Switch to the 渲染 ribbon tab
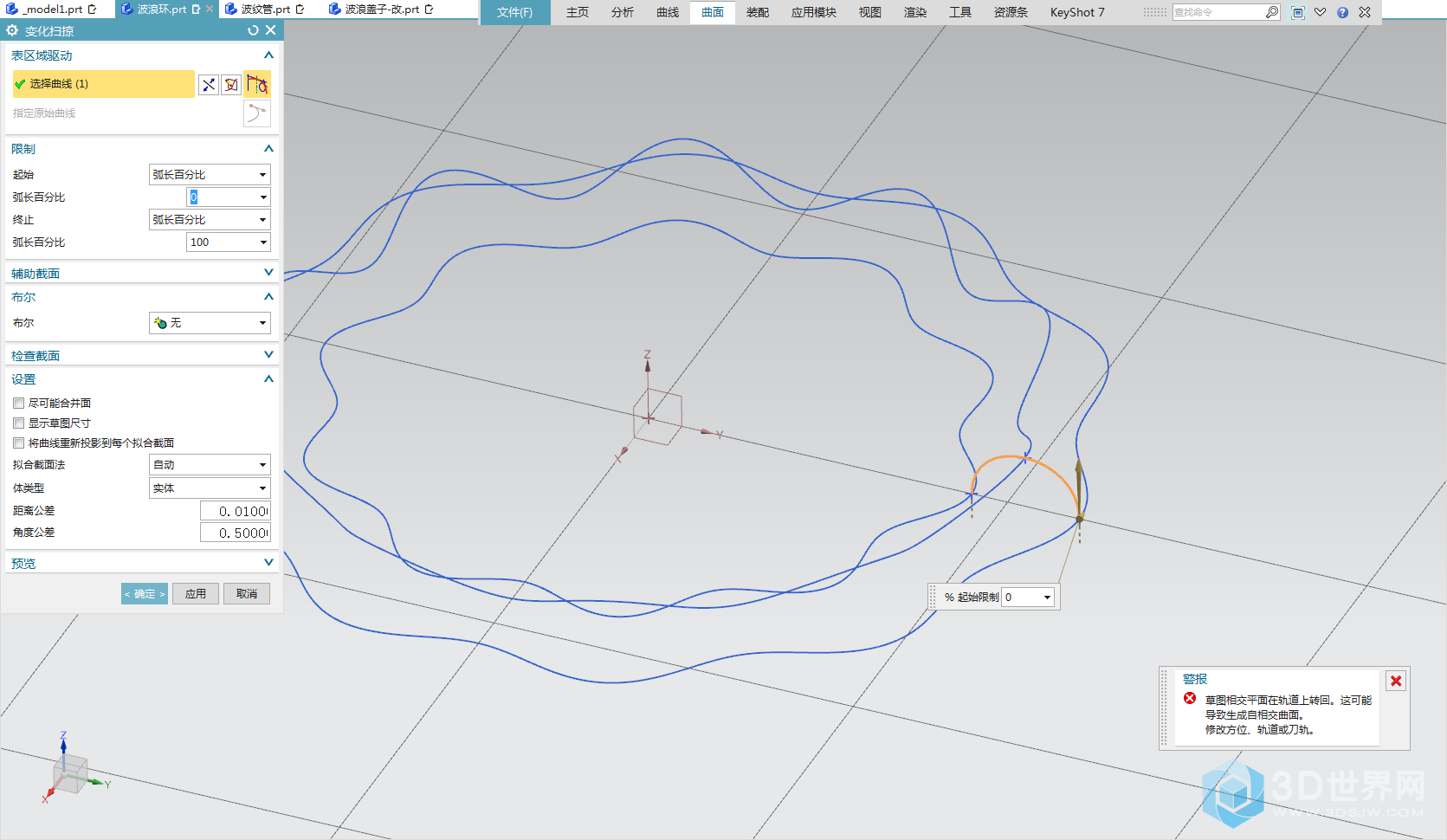 [915, 12]
